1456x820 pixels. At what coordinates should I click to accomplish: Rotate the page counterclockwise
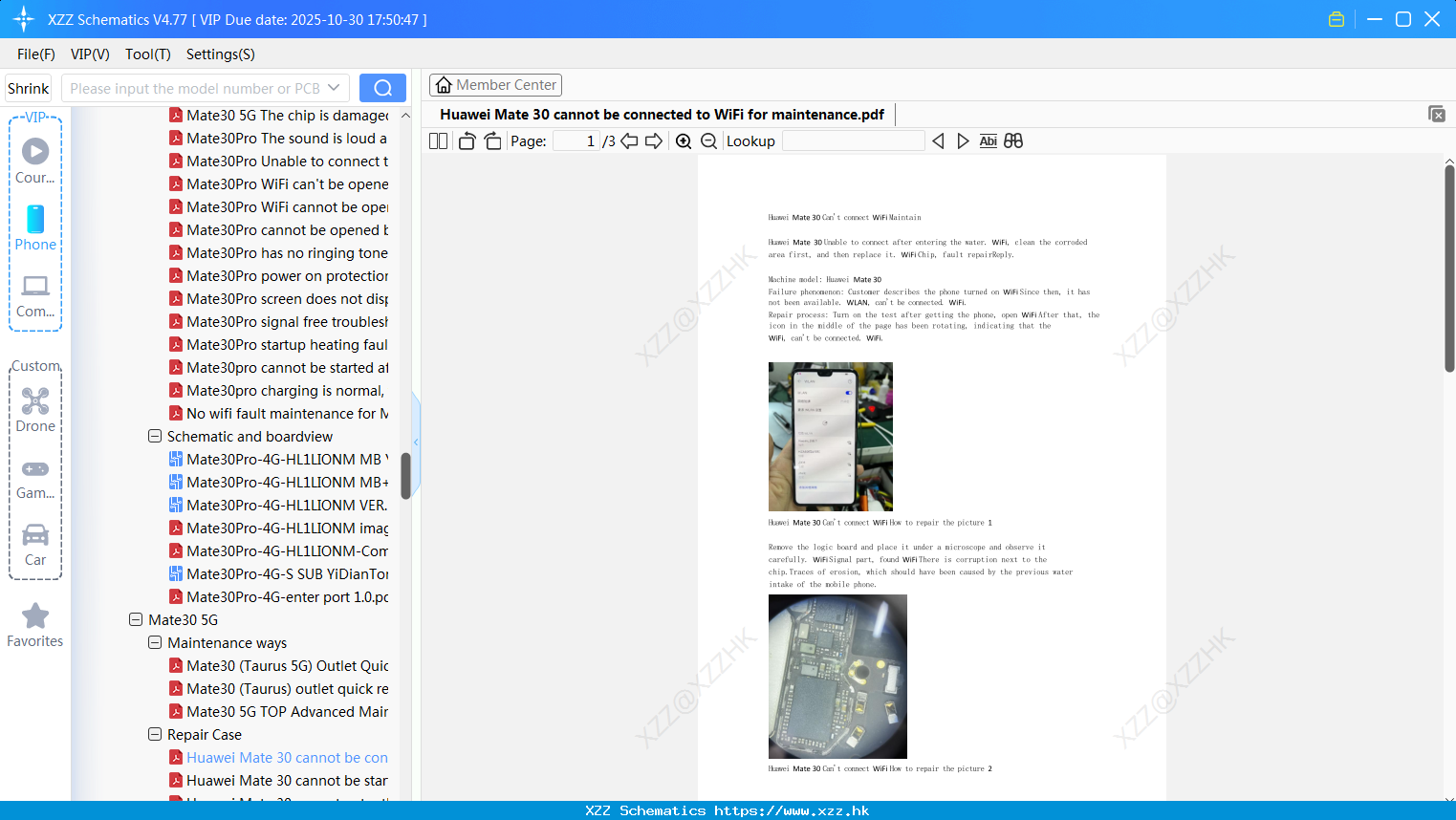(467, 141)
